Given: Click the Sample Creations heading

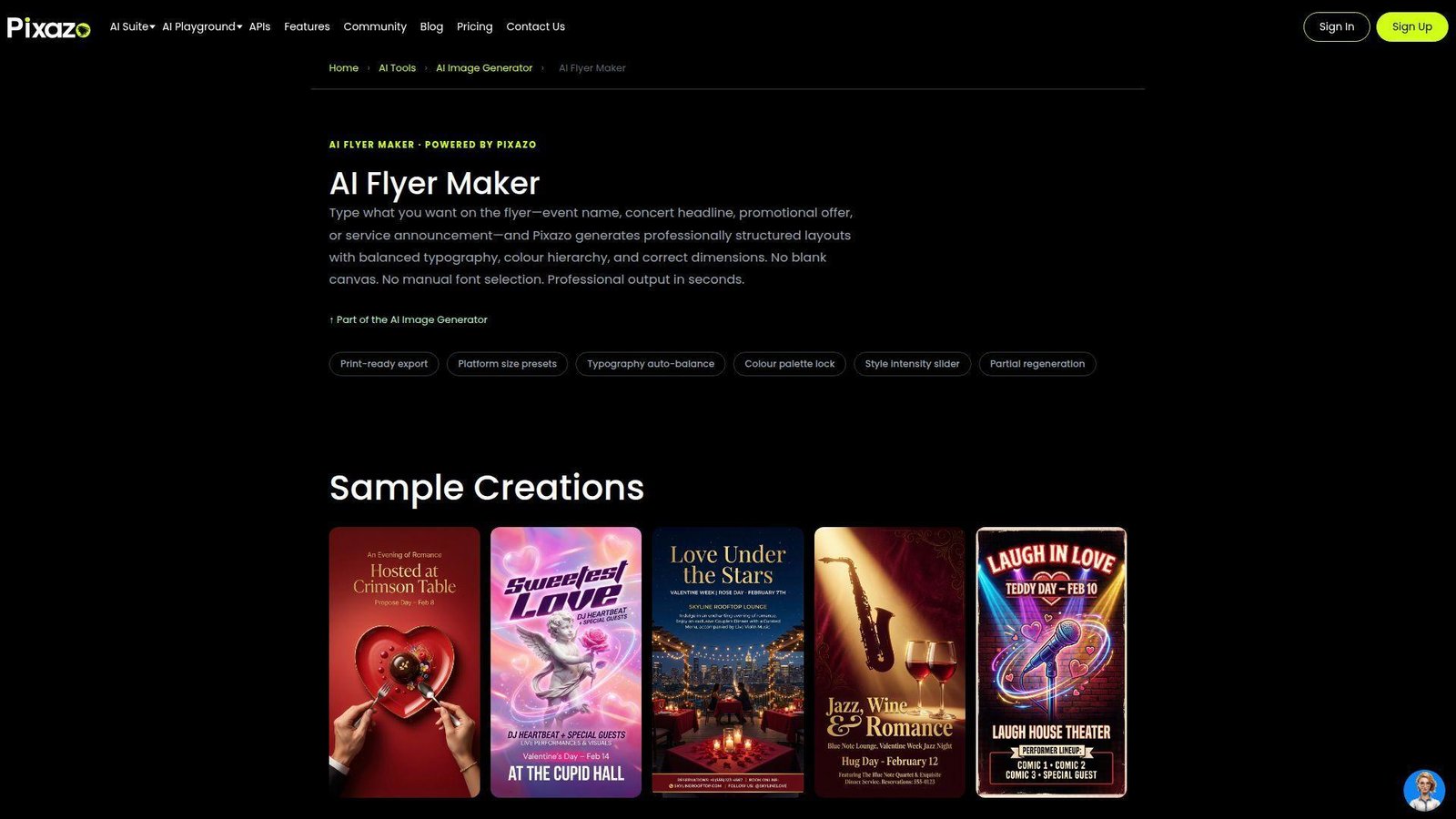Looking at the screenshot, I should pos(487,488).
